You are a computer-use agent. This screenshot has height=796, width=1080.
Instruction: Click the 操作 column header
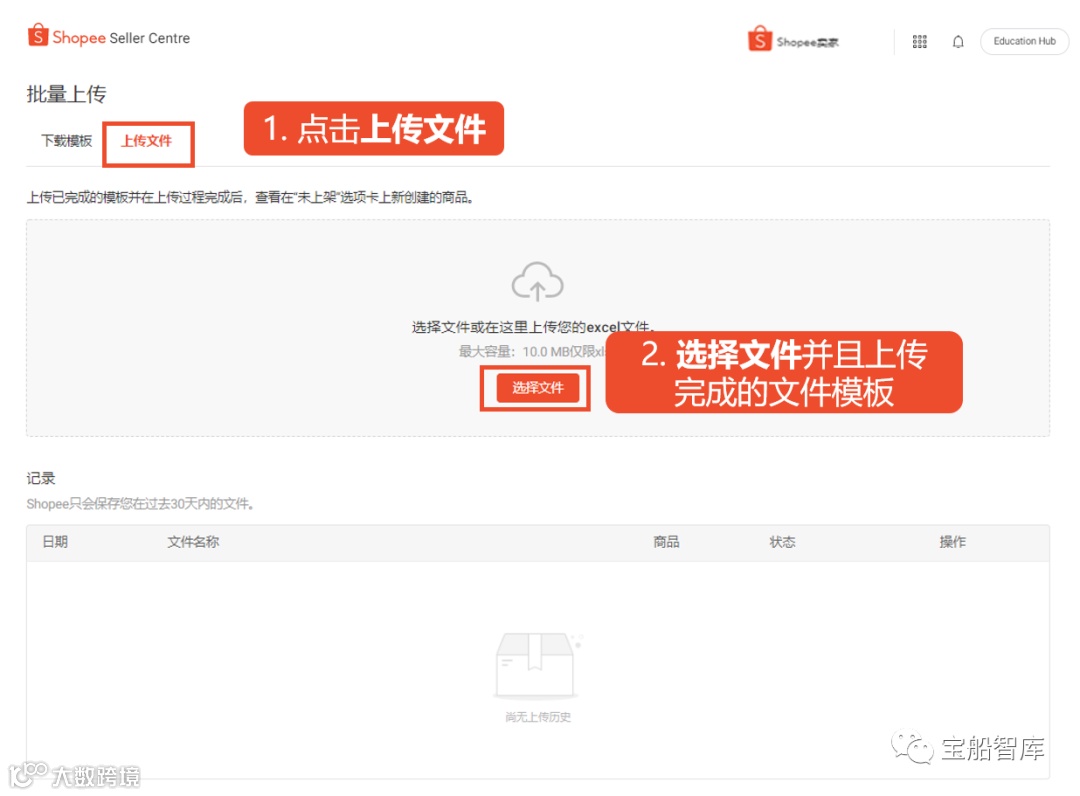click(953, 542)
